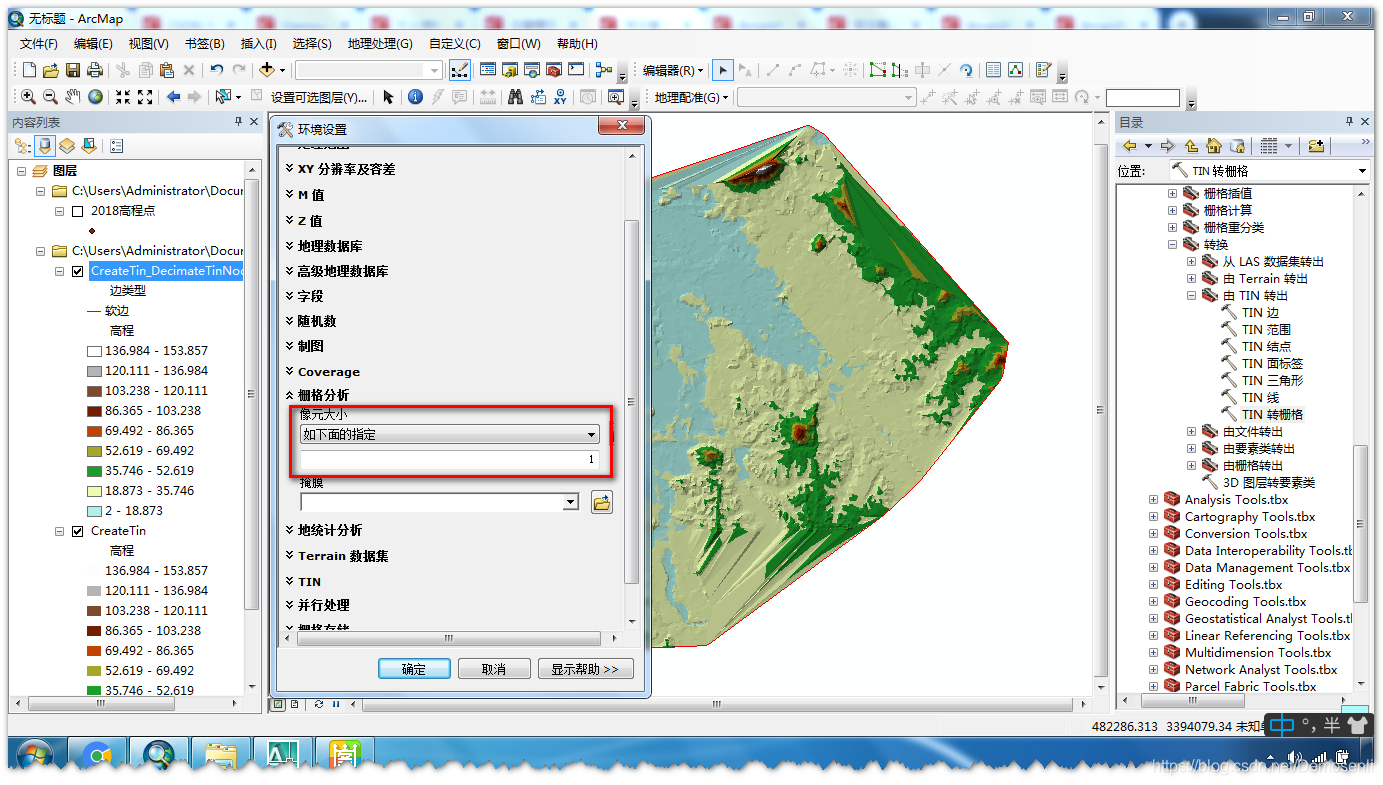The width and height of the screenshot is (1383, 785).
Task: Open the 帮助(H) menu
Action: tap(577, 44)
